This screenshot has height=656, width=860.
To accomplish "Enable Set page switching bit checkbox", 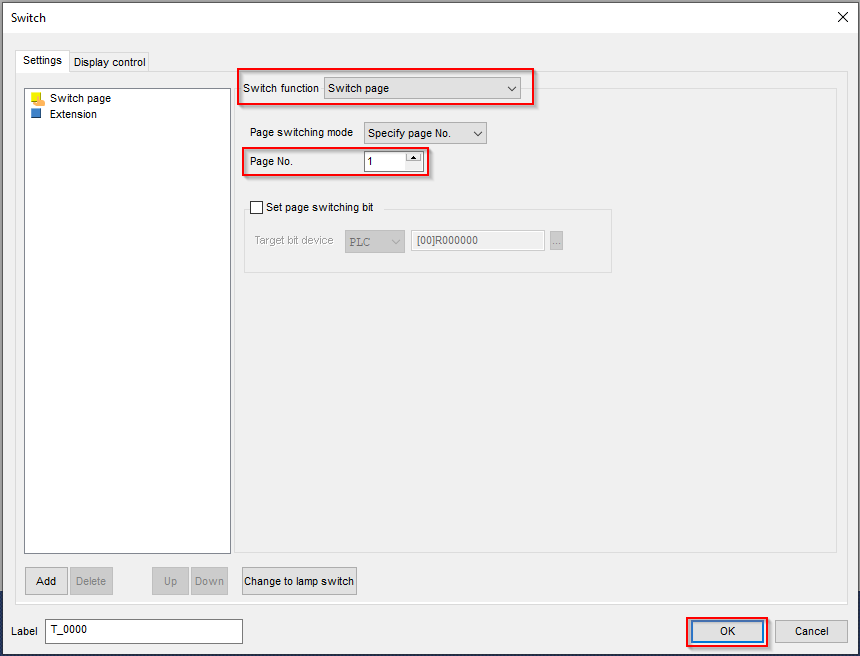I will 256,207.
